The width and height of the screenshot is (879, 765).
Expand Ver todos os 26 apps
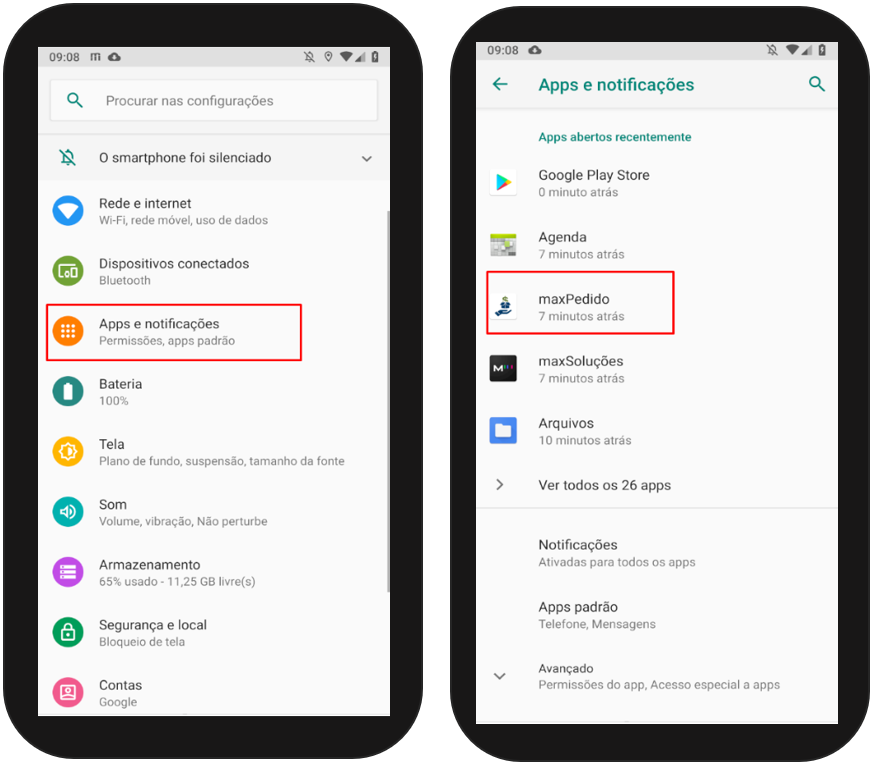[656, 485]
